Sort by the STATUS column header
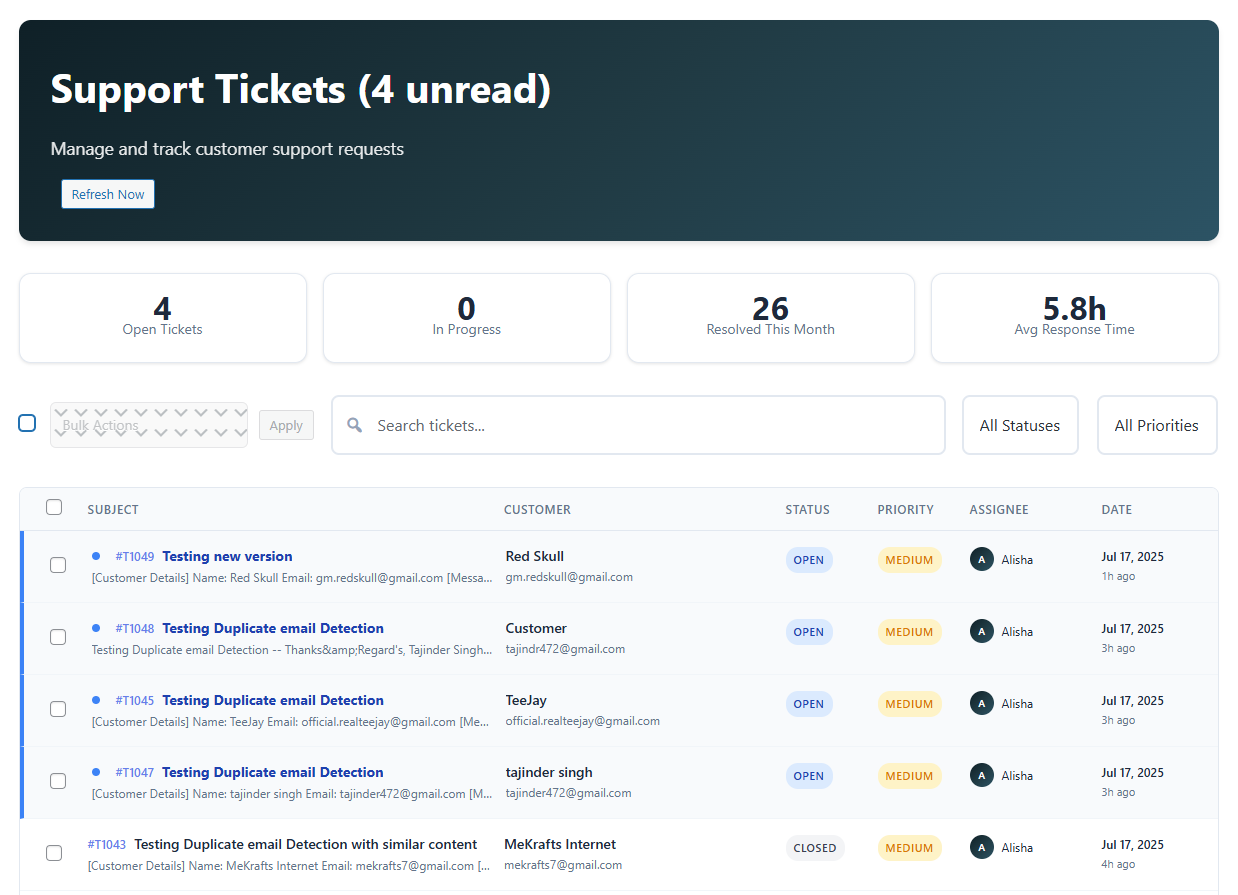 click(807, 510)
